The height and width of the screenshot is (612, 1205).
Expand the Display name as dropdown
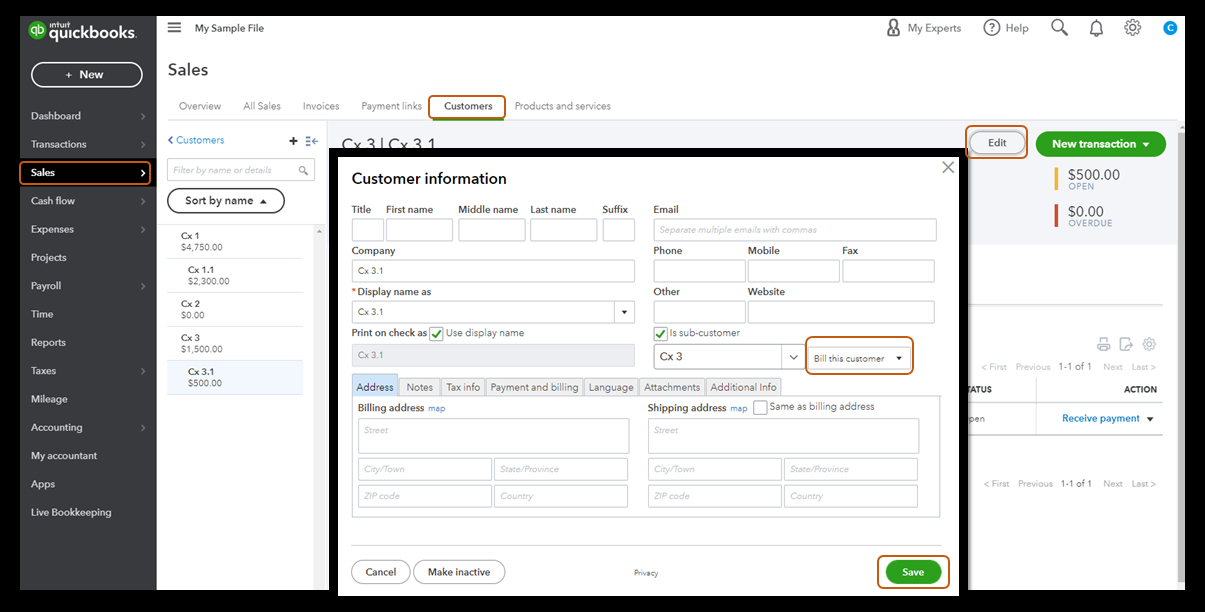(x=624, y=312)
